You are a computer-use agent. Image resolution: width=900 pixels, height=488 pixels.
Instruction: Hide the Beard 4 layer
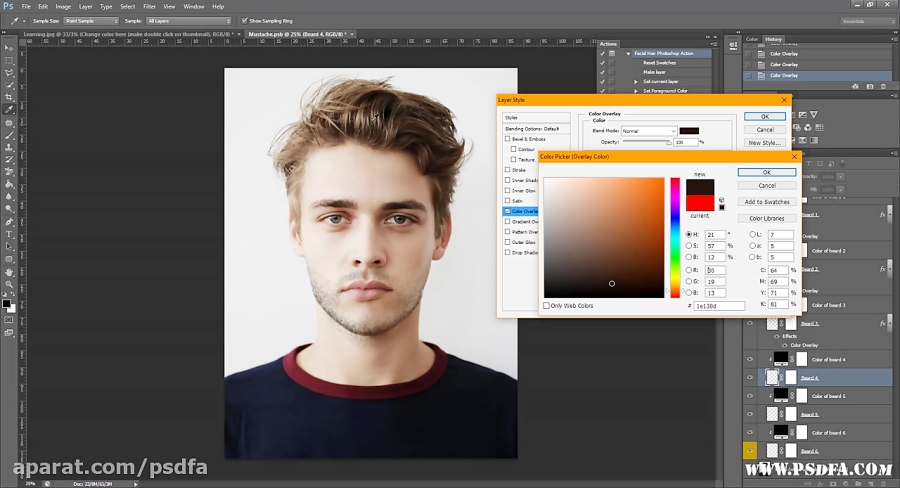coord(750,377)
